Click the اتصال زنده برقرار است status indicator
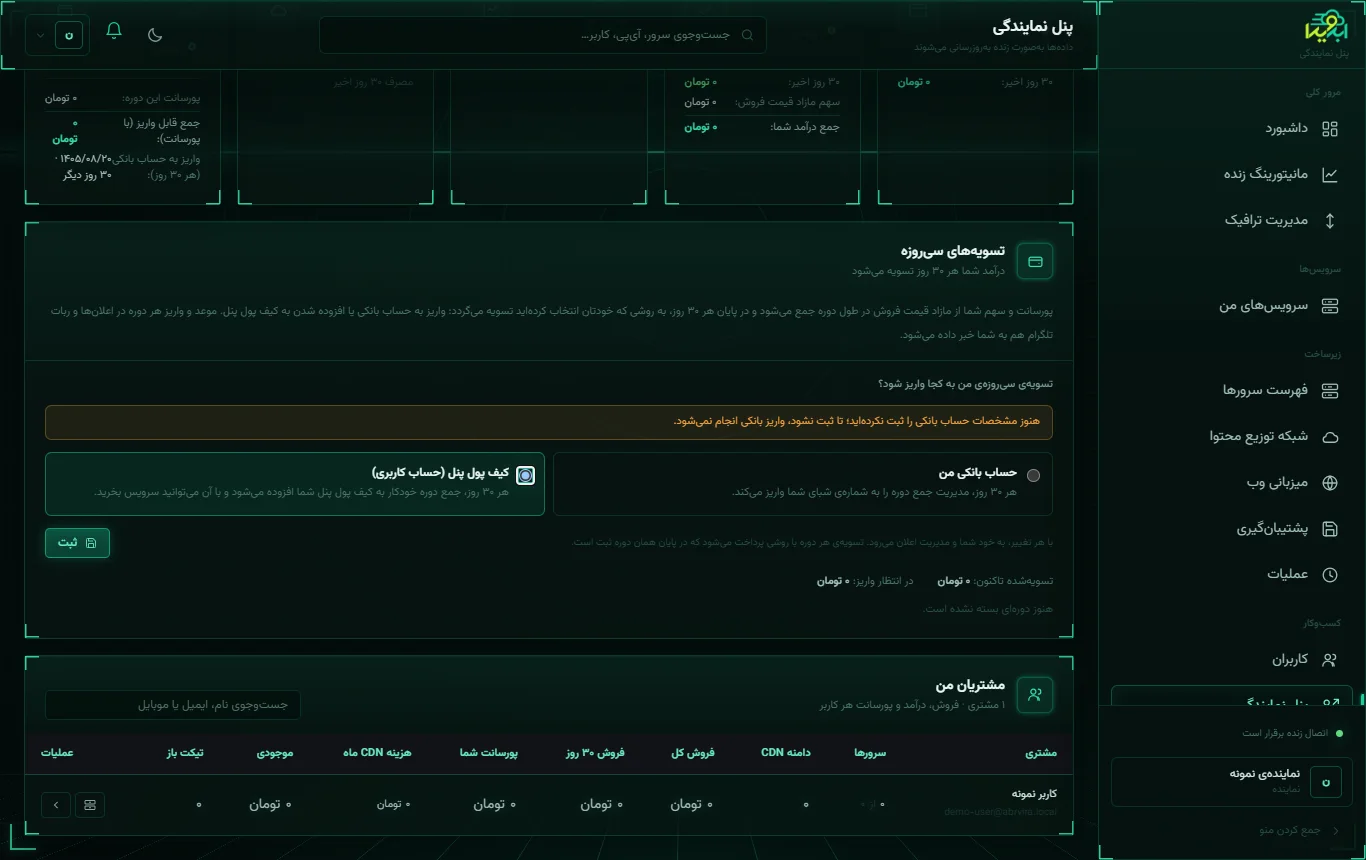The height and width of the screenshot is (860, 1366). pos(1291,733)
